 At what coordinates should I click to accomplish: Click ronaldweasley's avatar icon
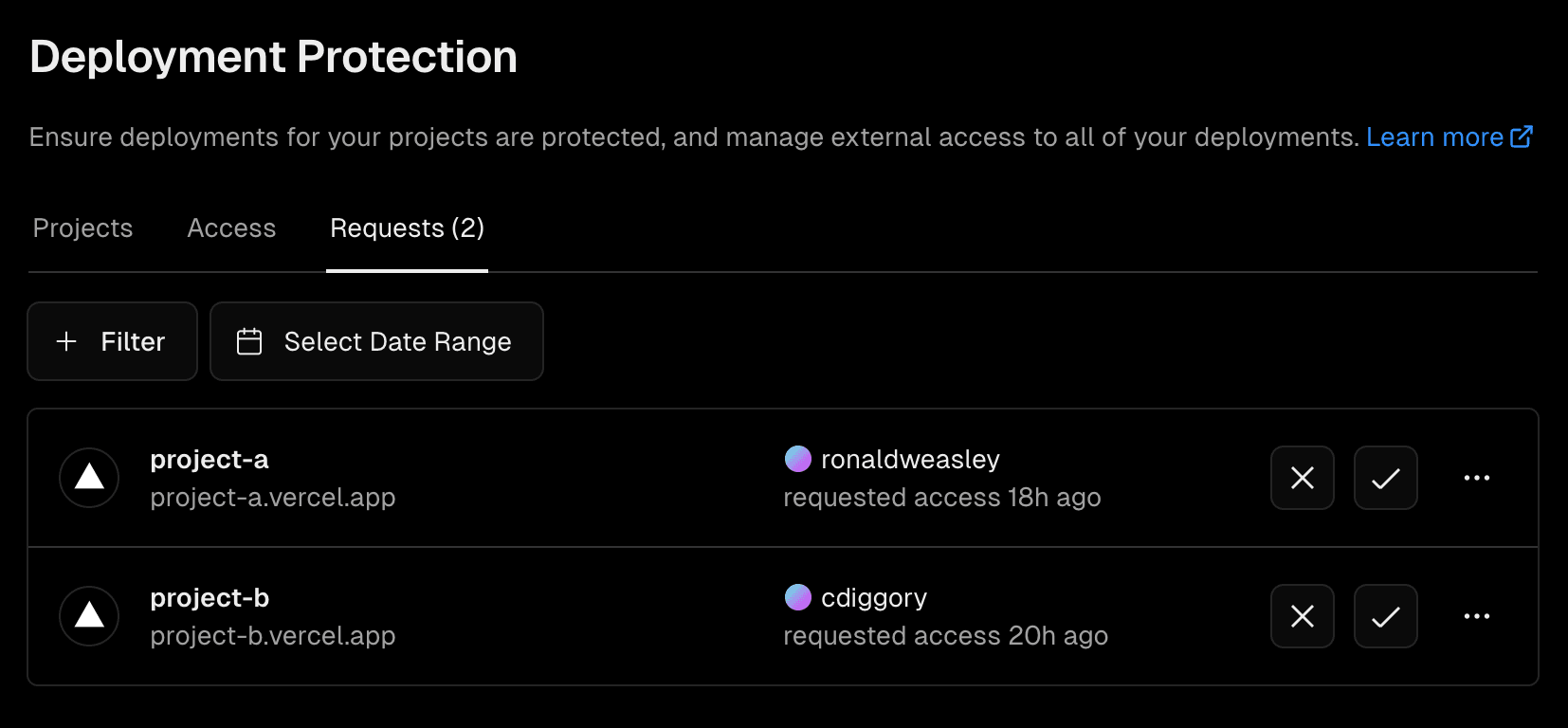797,459
